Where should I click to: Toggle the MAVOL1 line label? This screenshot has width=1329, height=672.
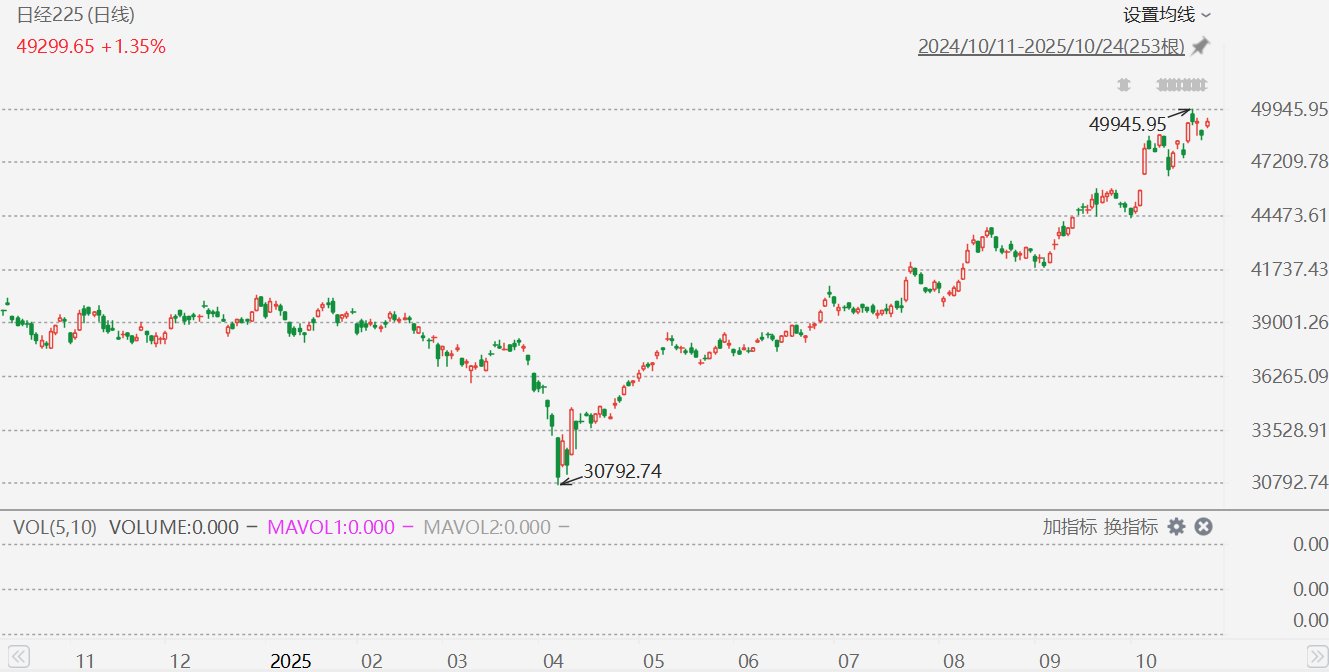339,527
